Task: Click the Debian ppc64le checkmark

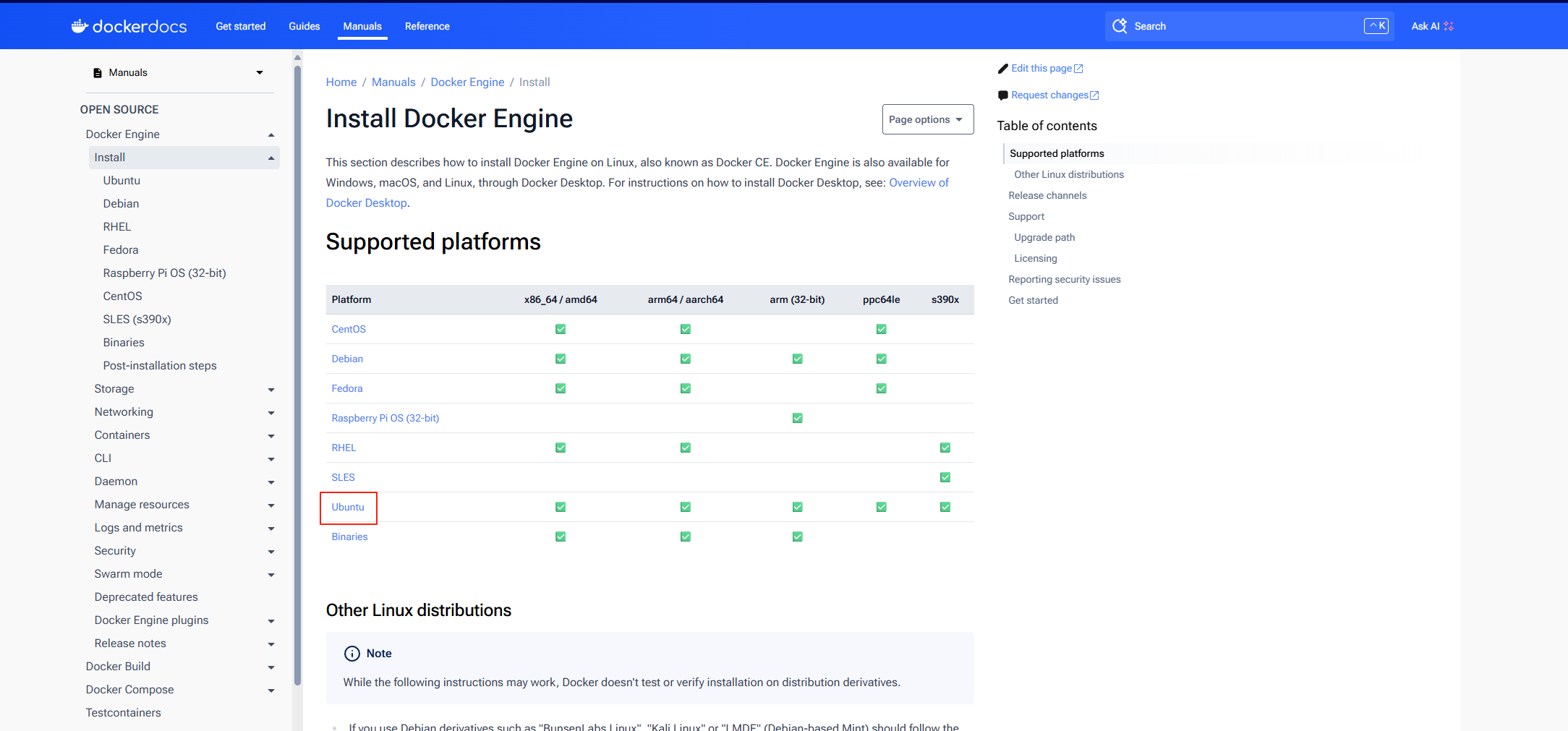Action: point(881,358)
